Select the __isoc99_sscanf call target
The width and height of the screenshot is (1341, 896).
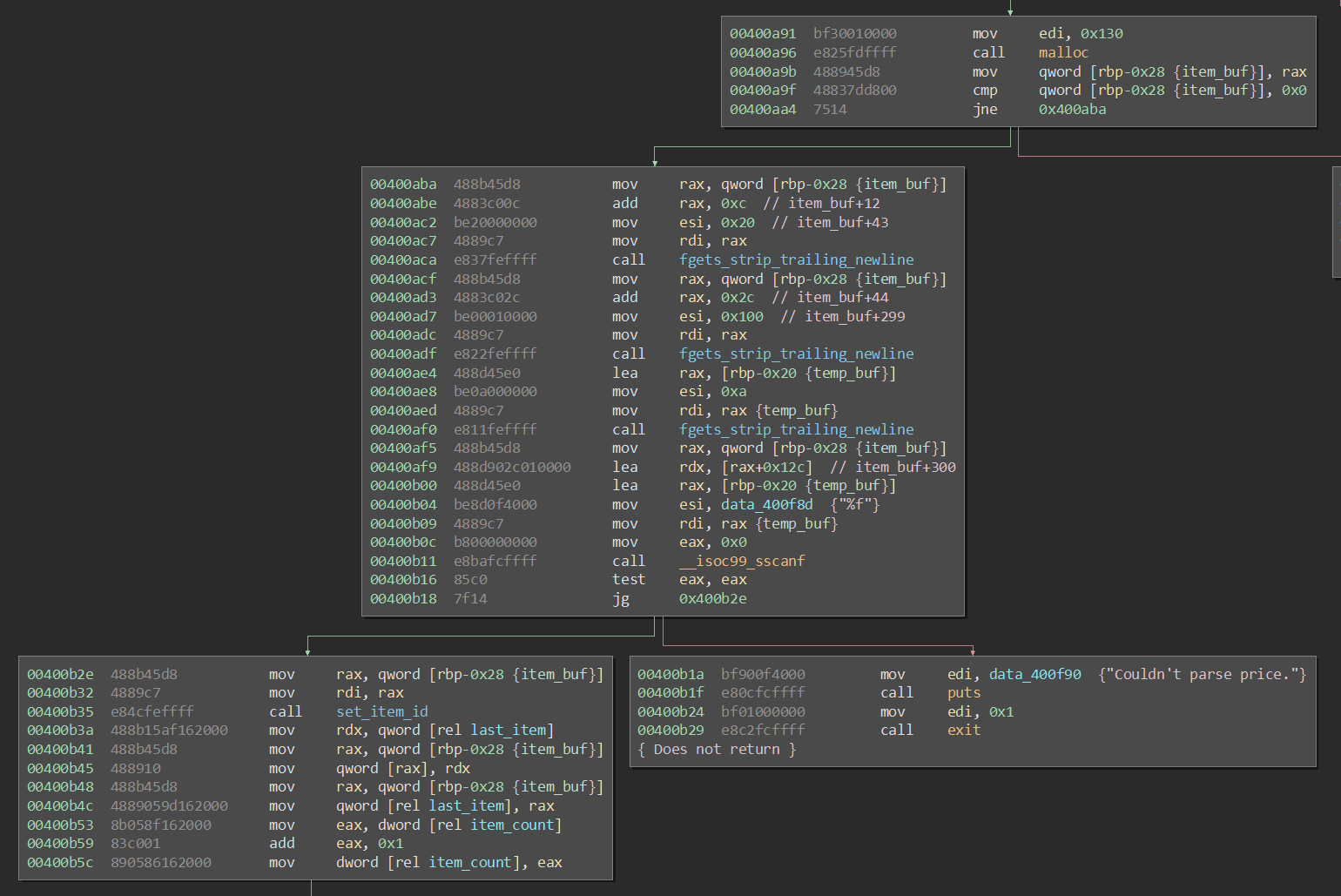click(x=742, y=561)
